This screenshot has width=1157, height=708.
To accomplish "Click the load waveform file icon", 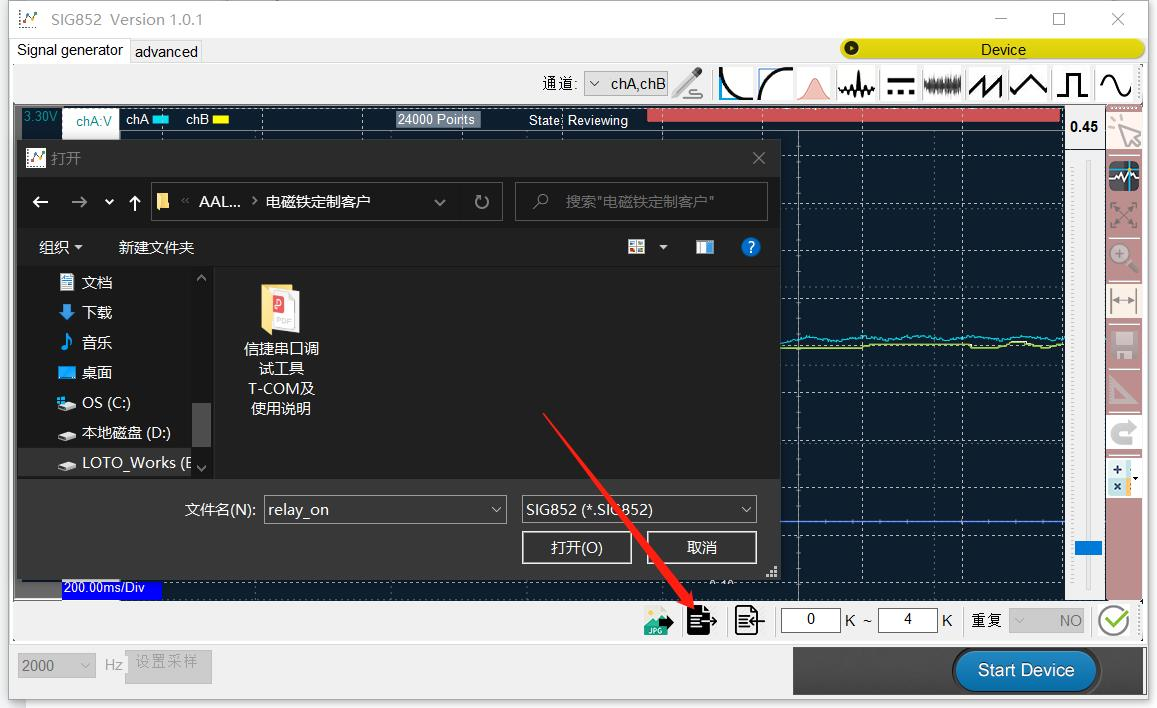I will 702,620.
